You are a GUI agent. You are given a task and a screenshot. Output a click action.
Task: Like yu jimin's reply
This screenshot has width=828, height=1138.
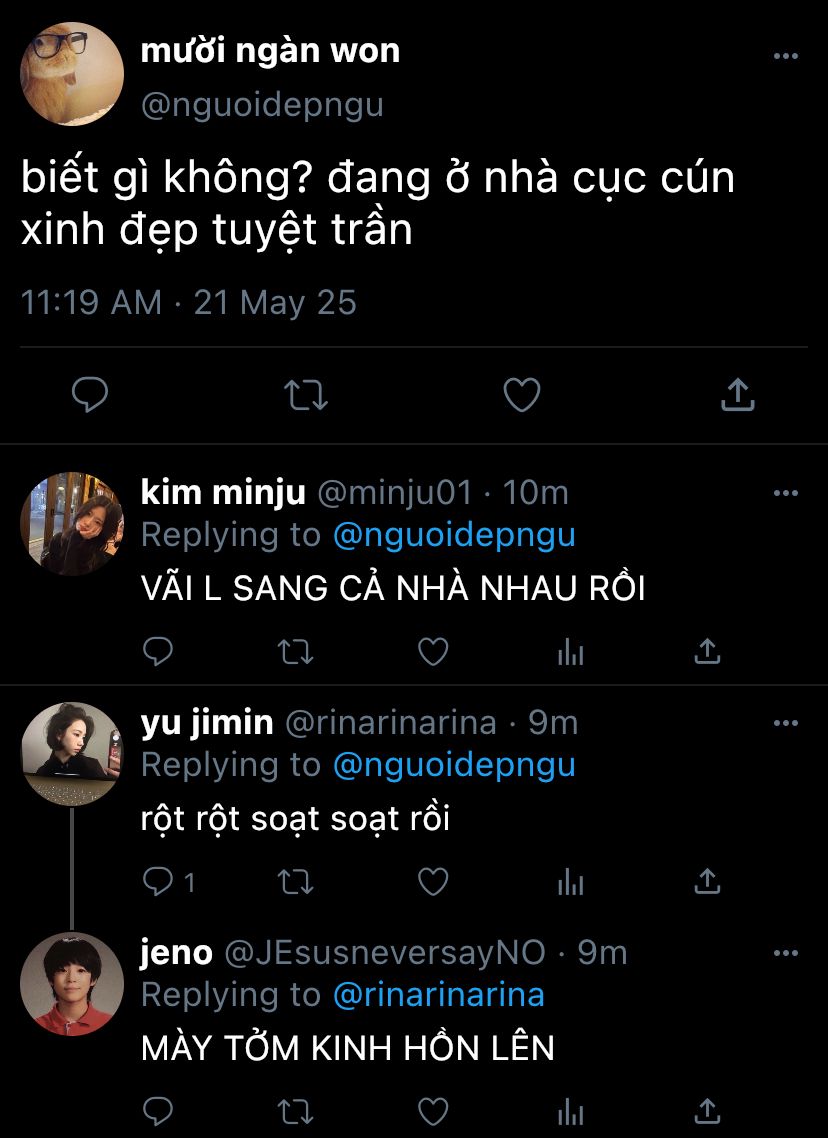[432, 882]
